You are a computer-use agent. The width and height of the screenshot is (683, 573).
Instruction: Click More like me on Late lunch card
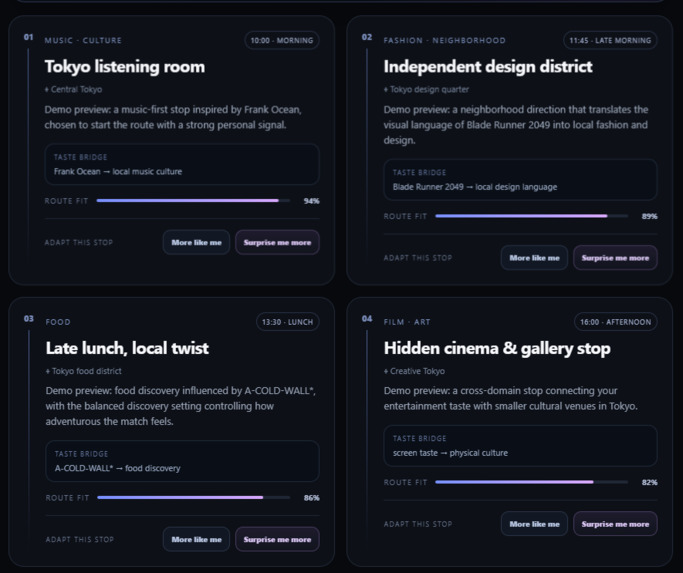click(x=196, y=539)
